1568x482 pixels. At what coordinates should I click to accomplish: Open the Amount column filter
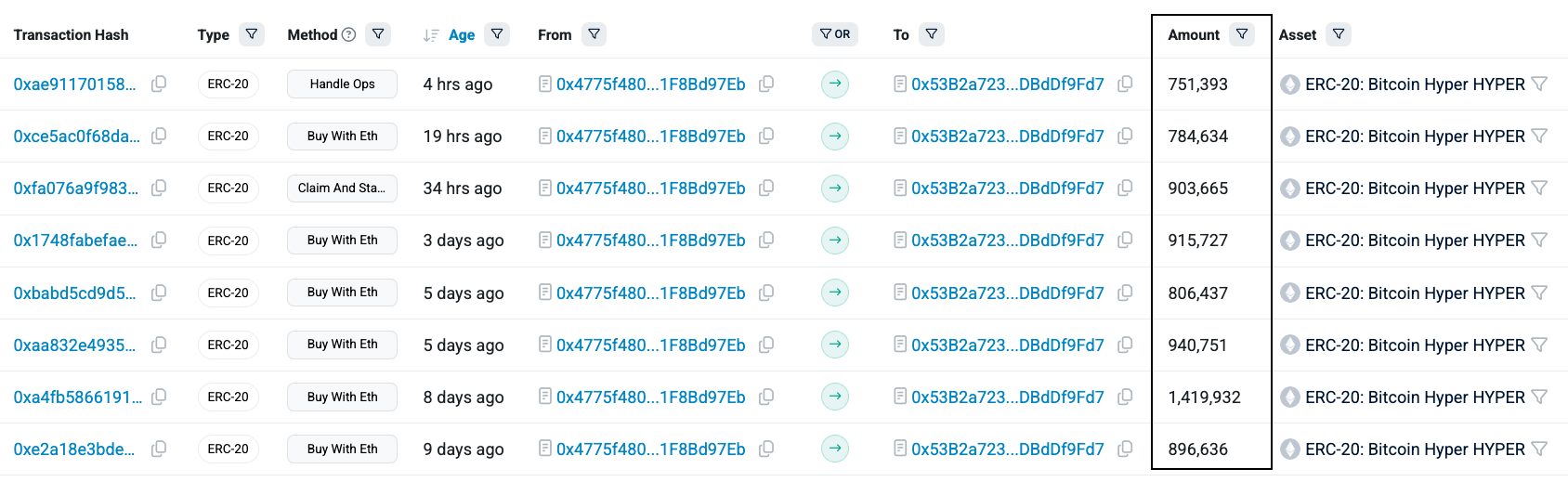pyautogui.click(x=1242, y=34)
